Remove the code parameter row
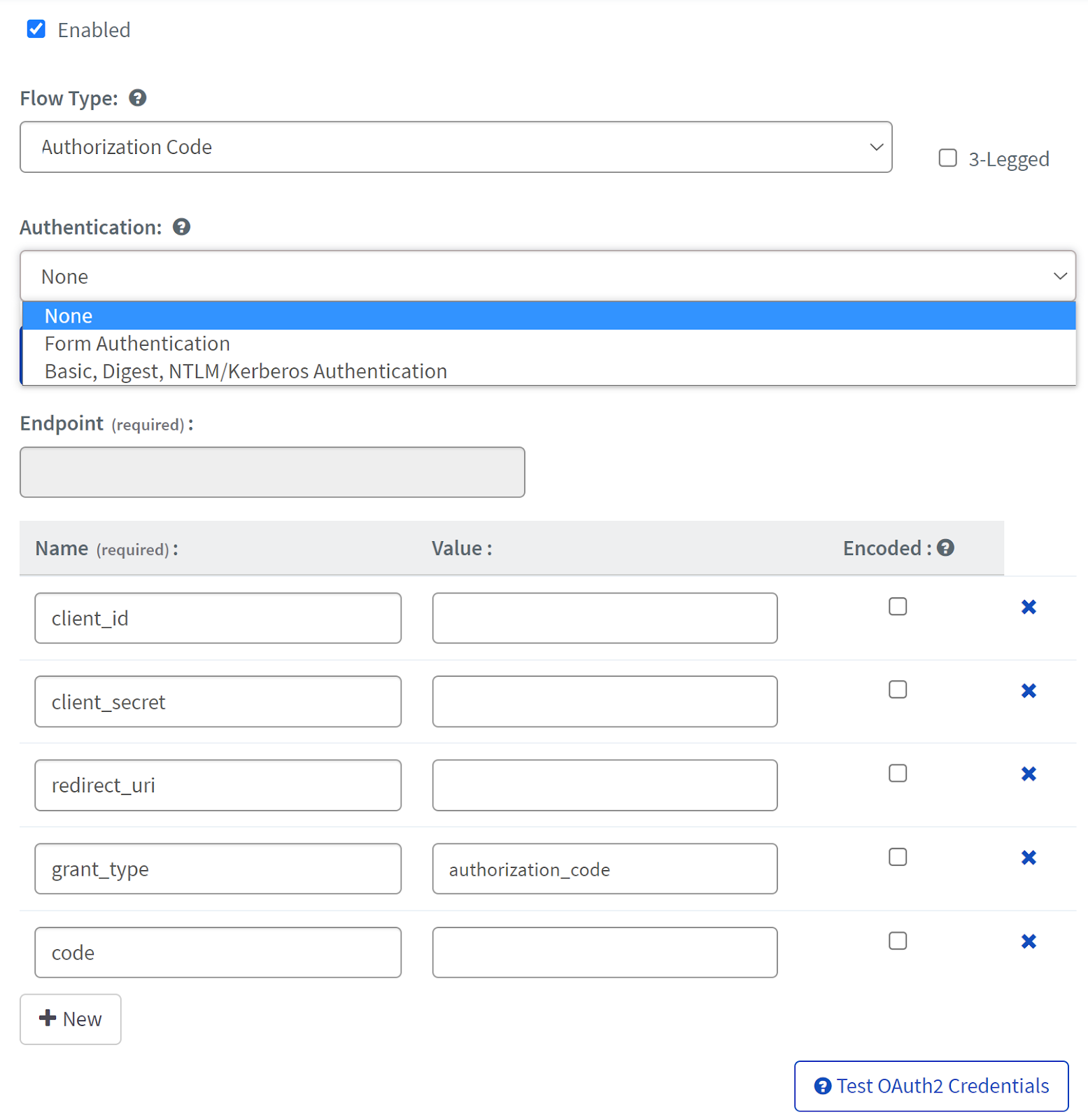 (x=1028, y=941)
